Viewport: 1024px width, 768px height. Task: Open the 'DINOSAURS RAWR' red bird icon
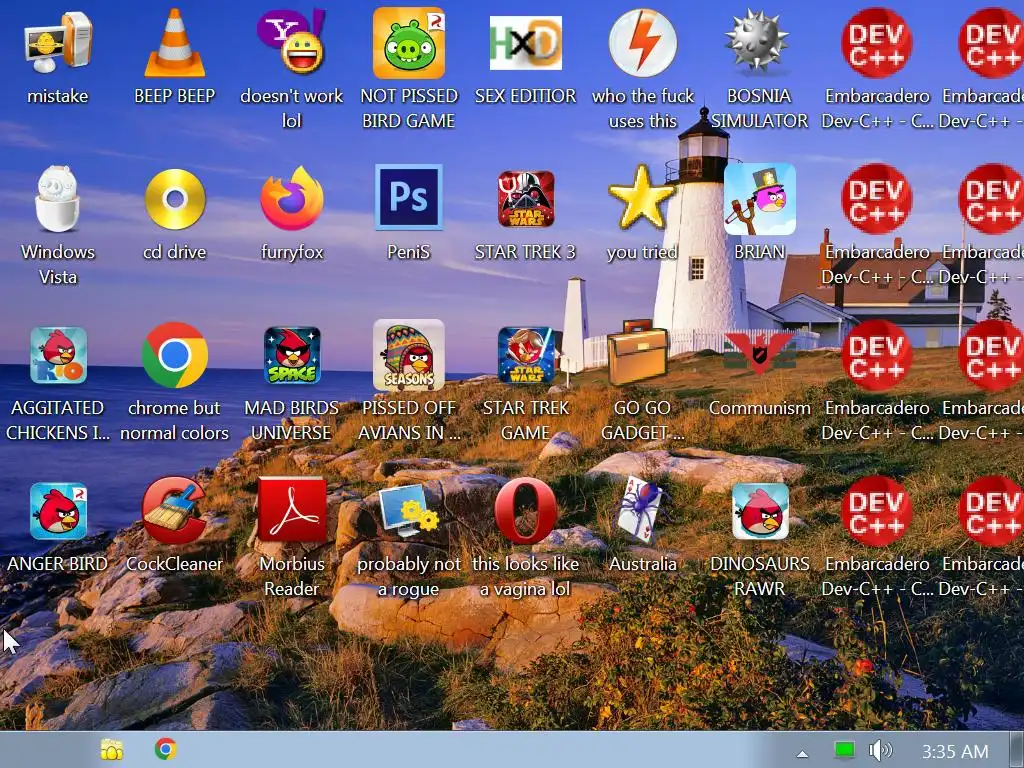(x=760, y=511)
